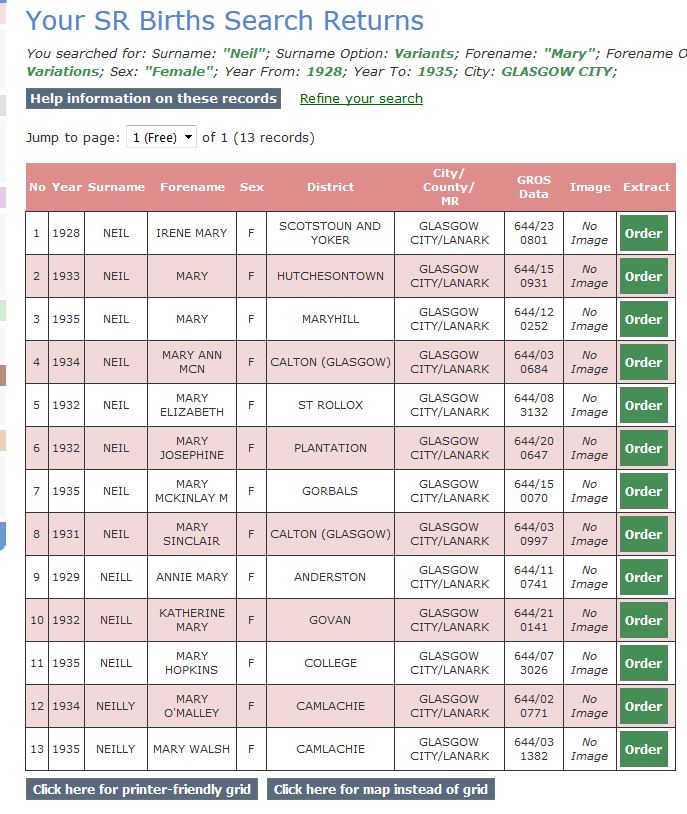
Task: Order the Katherine Mary Govan record
Action: coord(643,620)
